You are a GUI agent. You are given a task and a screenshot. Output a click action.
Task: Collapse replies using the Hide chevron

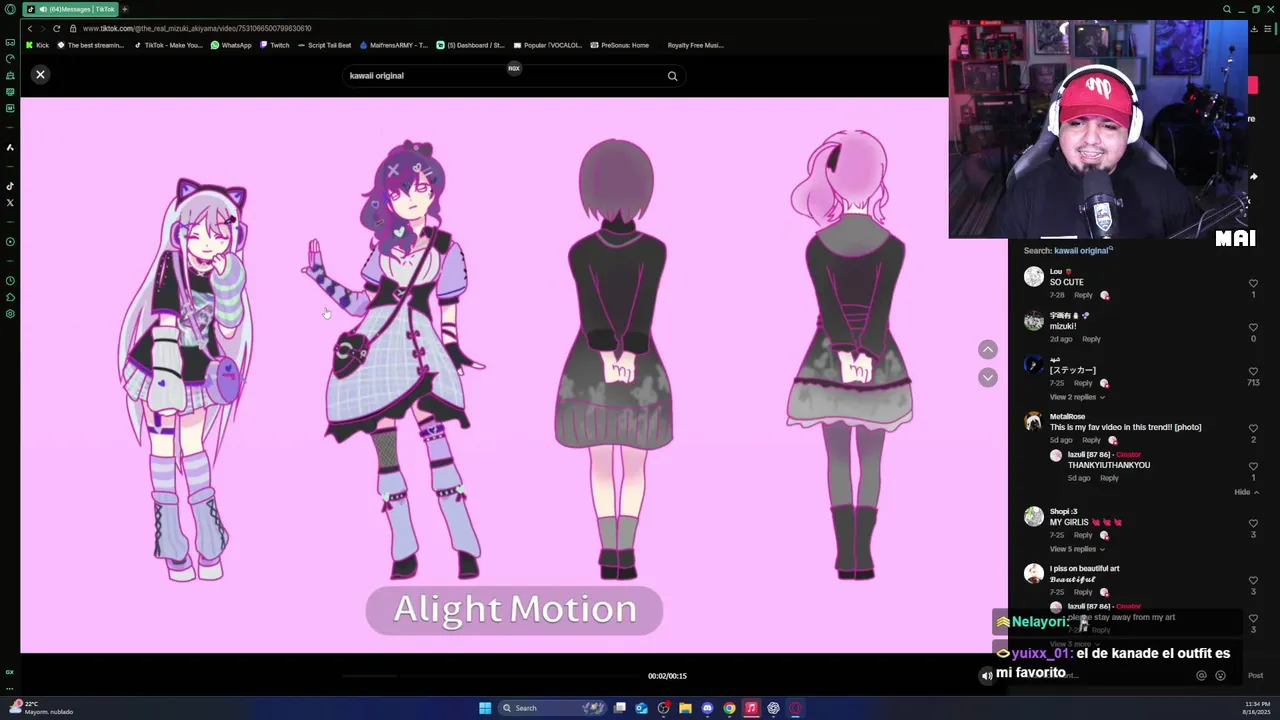pyautogui.click(x=1246, y=492)
